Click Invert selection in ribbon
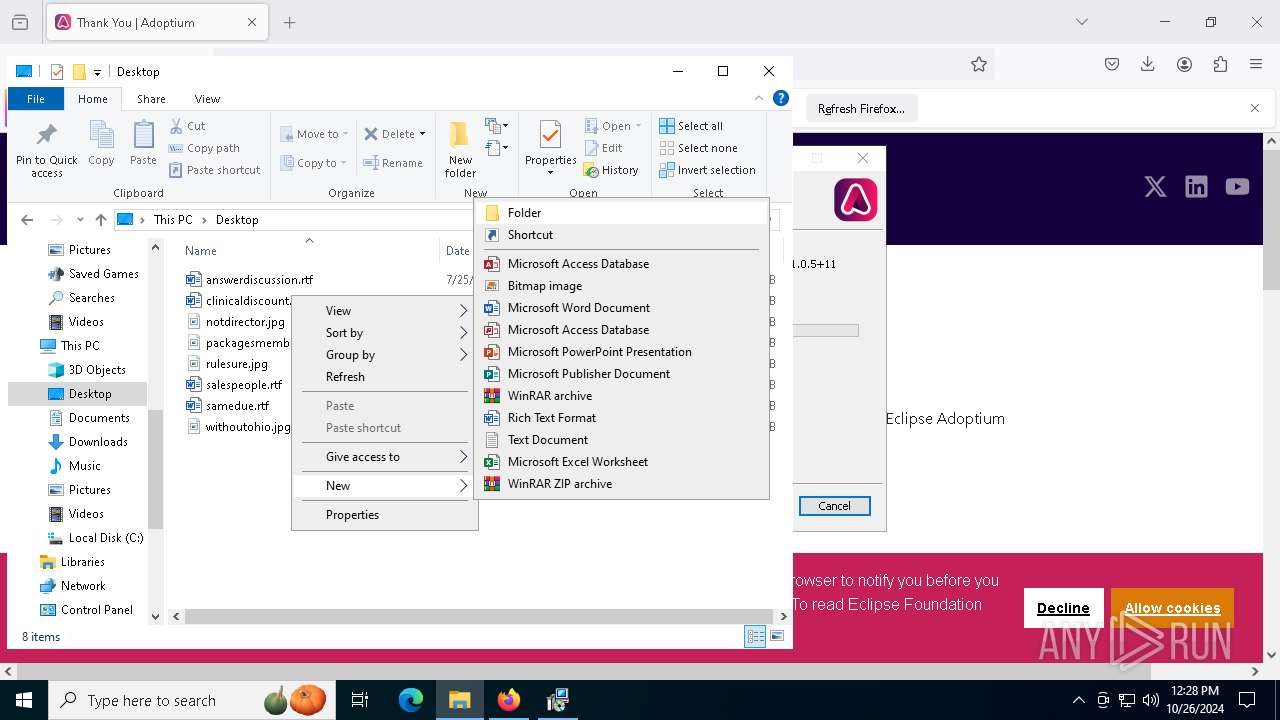1280x720 pixels. pyautogui.click(x=707, y=170)
